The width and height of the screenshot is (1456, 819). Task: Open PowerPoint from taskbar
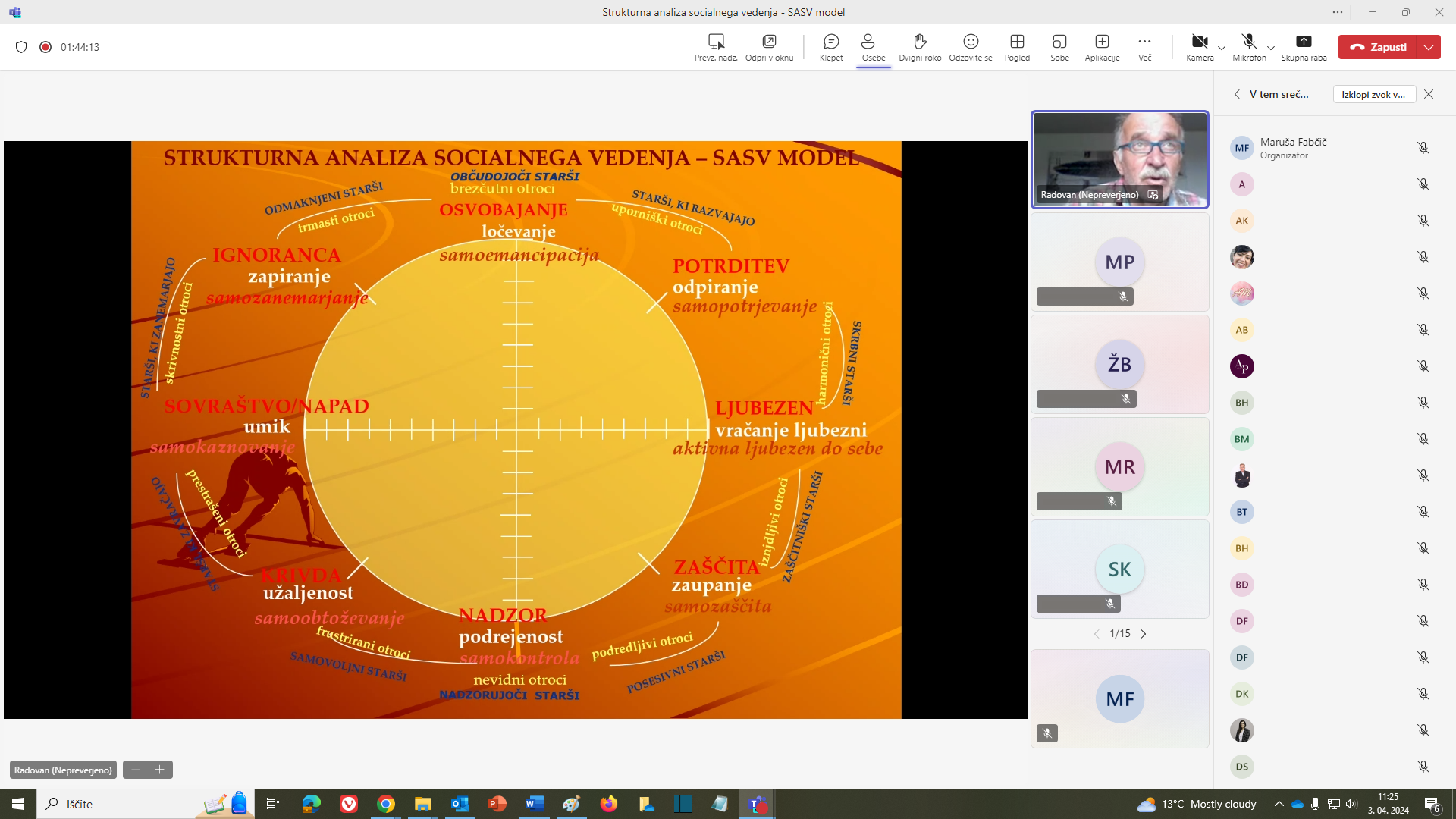[x=497, y=804]
